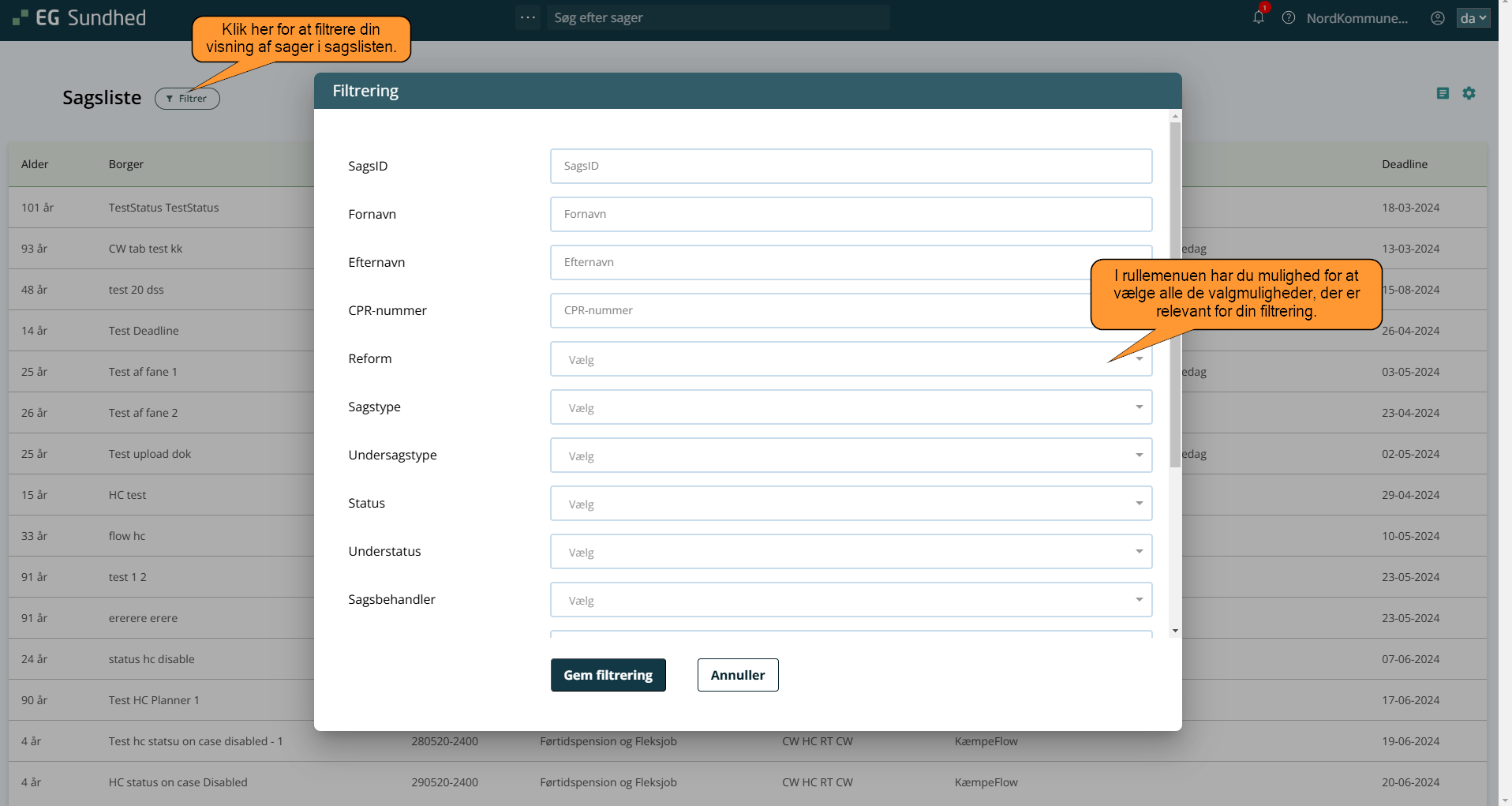Open the Sagsbehandler dropdown
This screenshot has height=806, width=1512.
point(851,600)
